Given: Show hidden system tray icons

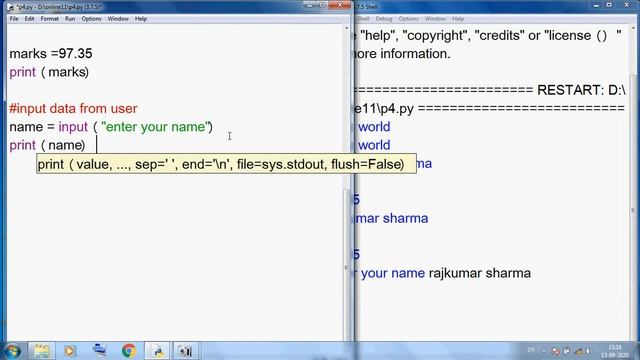Looking at the screenshot, I should coord(544,351).
